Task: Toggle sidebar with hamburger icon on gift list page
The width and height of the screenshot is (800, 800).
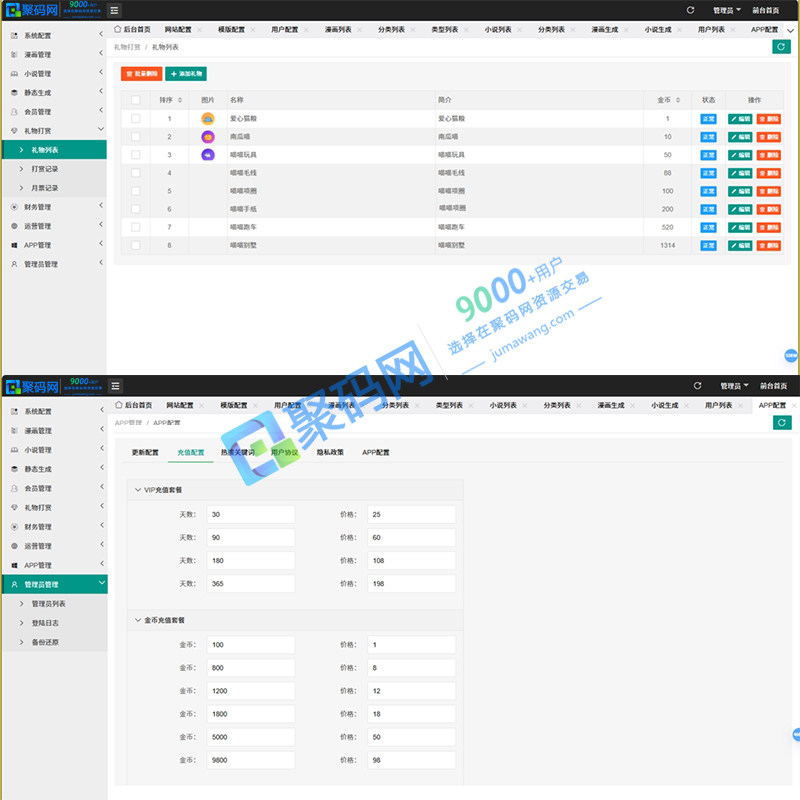Action: [114, 10]
